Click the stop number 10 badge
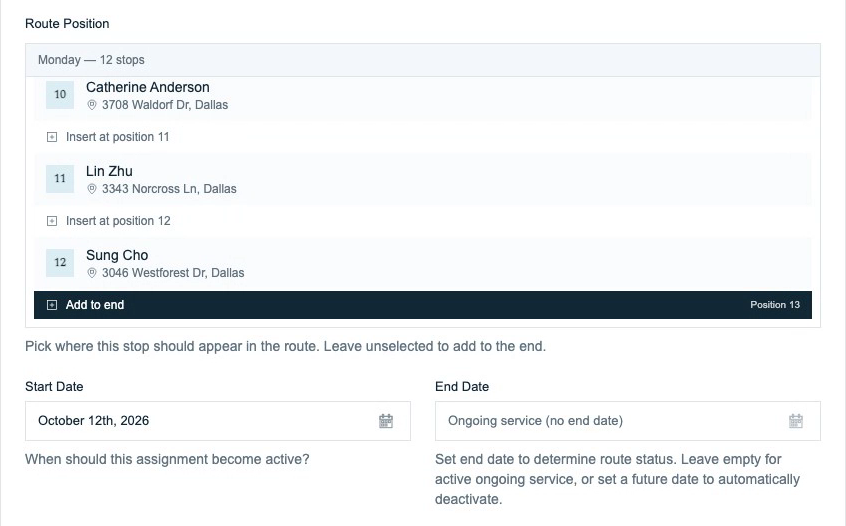This screenshot has height=526, width=846. [x=60, y=94]
